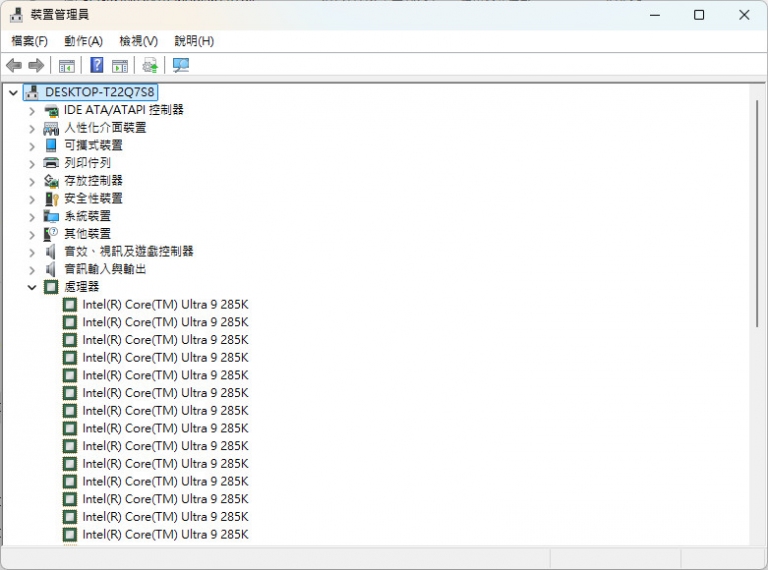This screenshot has width=768, height=570.
Task: Select the DESKTOP-T22Q7S8 tree label
Action: (x=99, y=92)
